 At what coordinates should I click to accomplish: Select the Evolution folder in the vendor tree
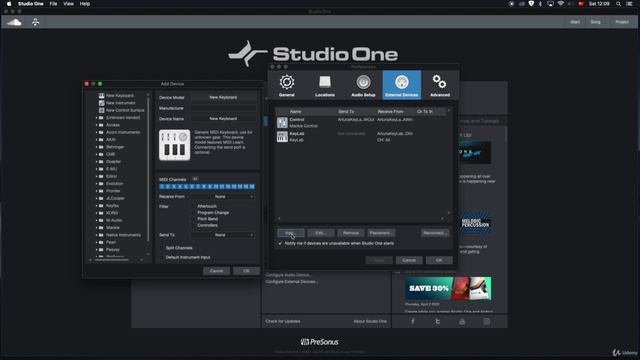pos(114,184)
